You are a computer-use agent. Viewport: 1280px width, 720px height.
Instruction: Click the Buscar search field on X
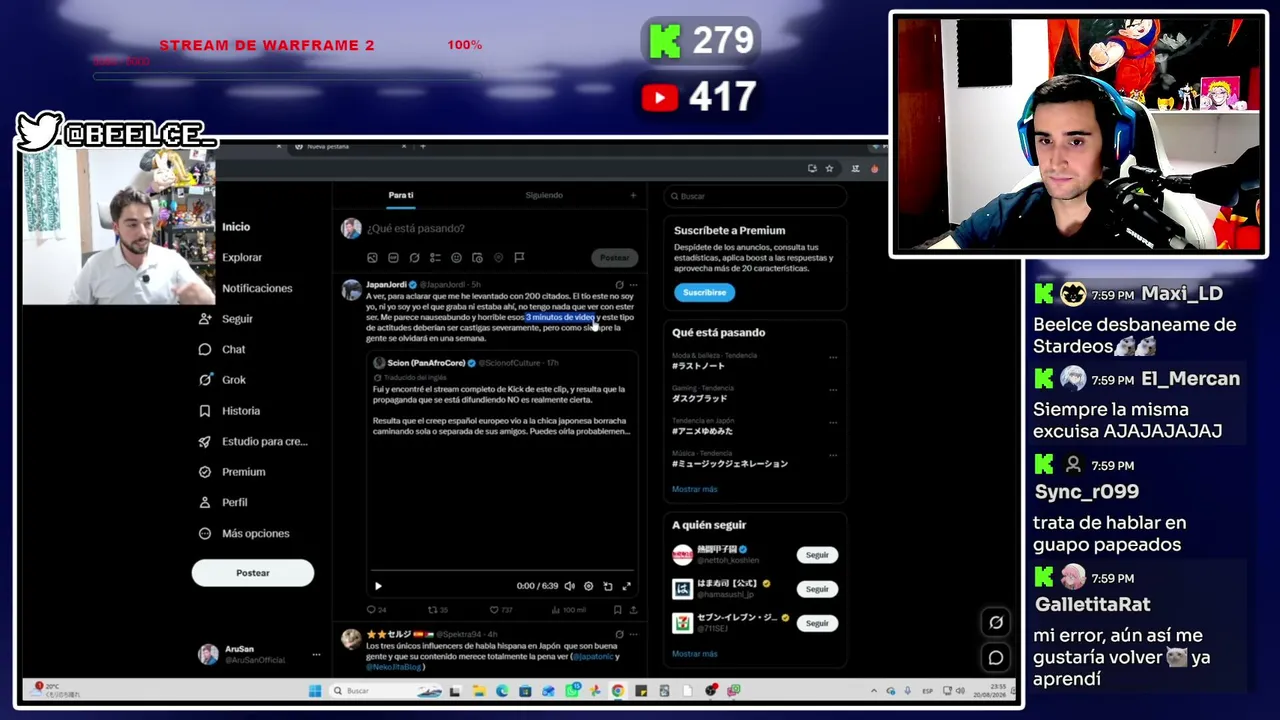755,196
